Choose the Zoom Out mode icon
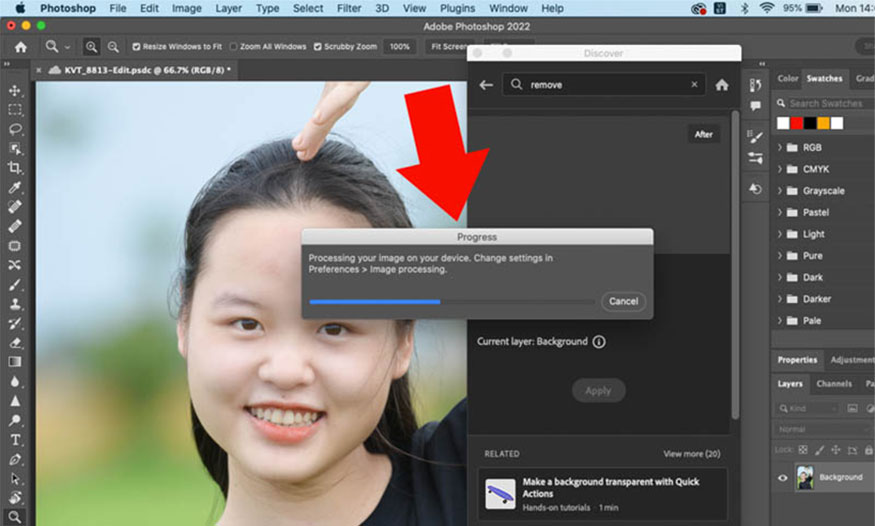The width and height of the screenshot is (875, 526). (113, 47)
